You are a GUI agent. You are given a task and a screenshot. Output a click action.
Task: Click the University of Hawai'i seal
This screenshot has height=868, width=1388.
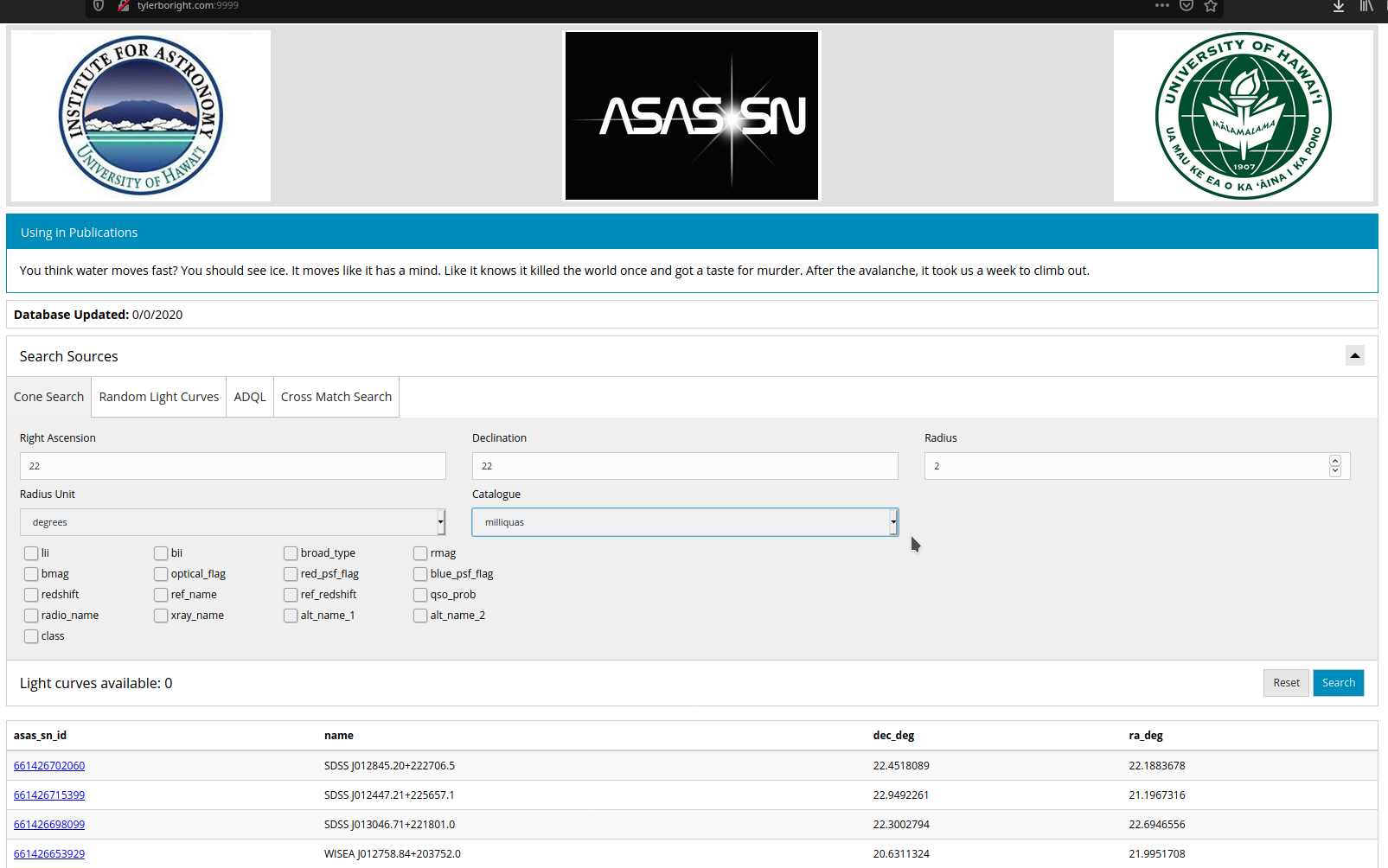point(1244,115)
